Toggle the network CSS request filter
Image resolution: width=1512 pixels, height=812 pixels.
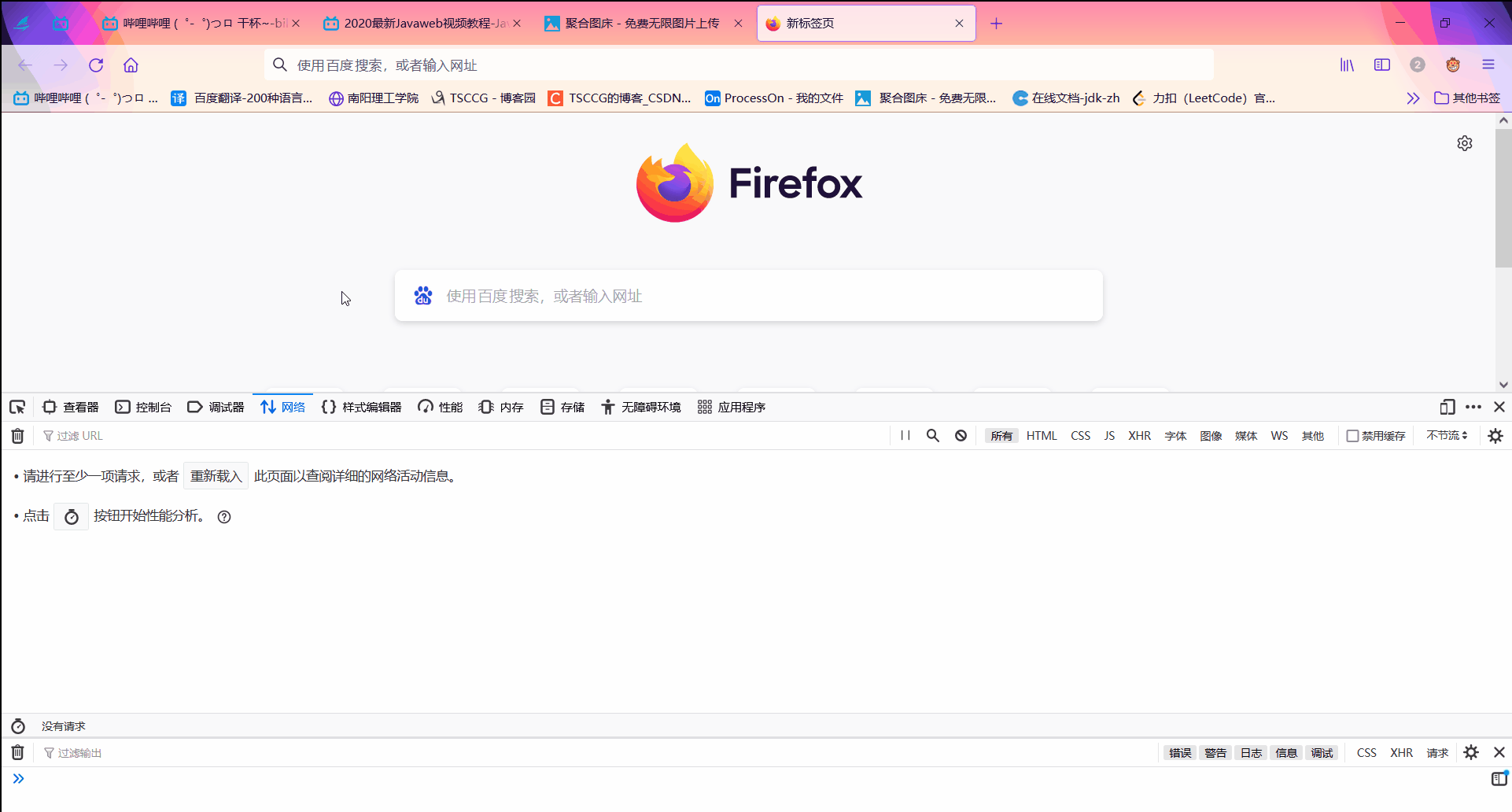tap(1080, 436)
